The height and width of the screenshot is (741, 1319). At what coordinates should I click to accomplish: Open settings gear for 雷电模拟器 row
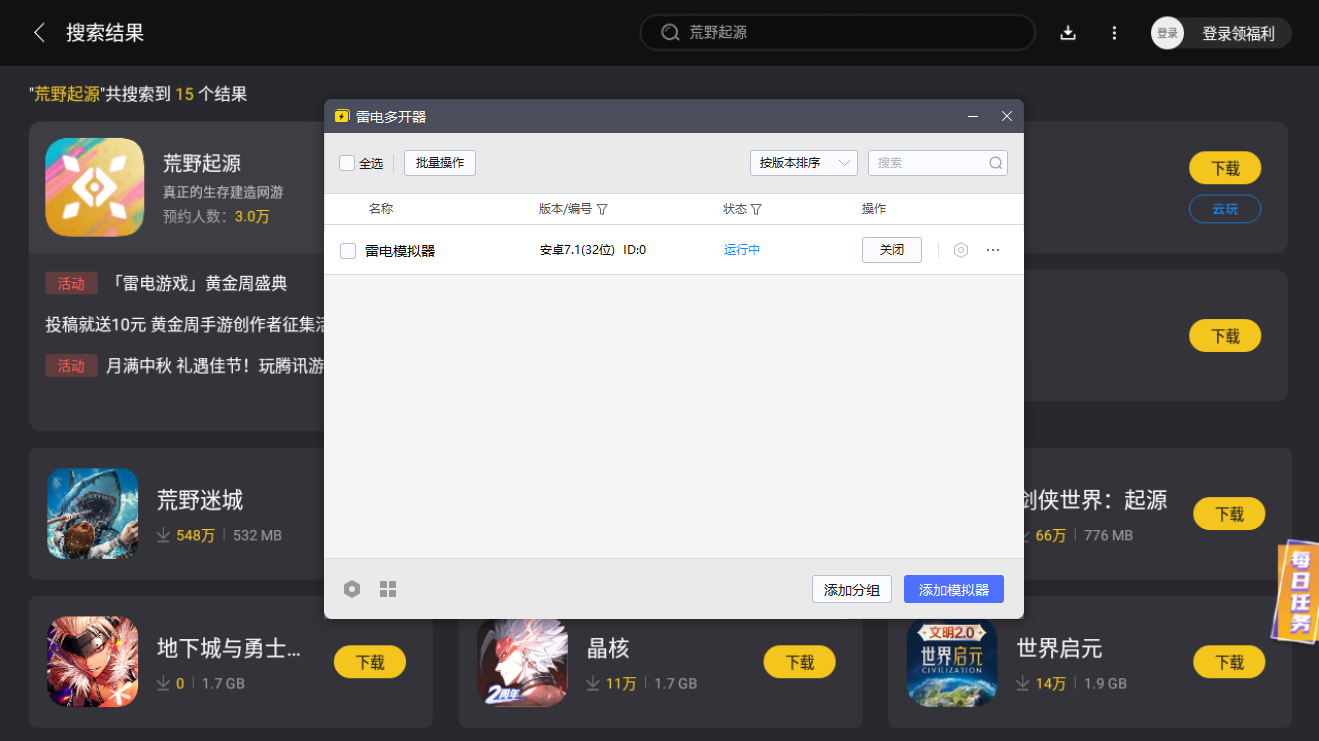pos(961,250)
